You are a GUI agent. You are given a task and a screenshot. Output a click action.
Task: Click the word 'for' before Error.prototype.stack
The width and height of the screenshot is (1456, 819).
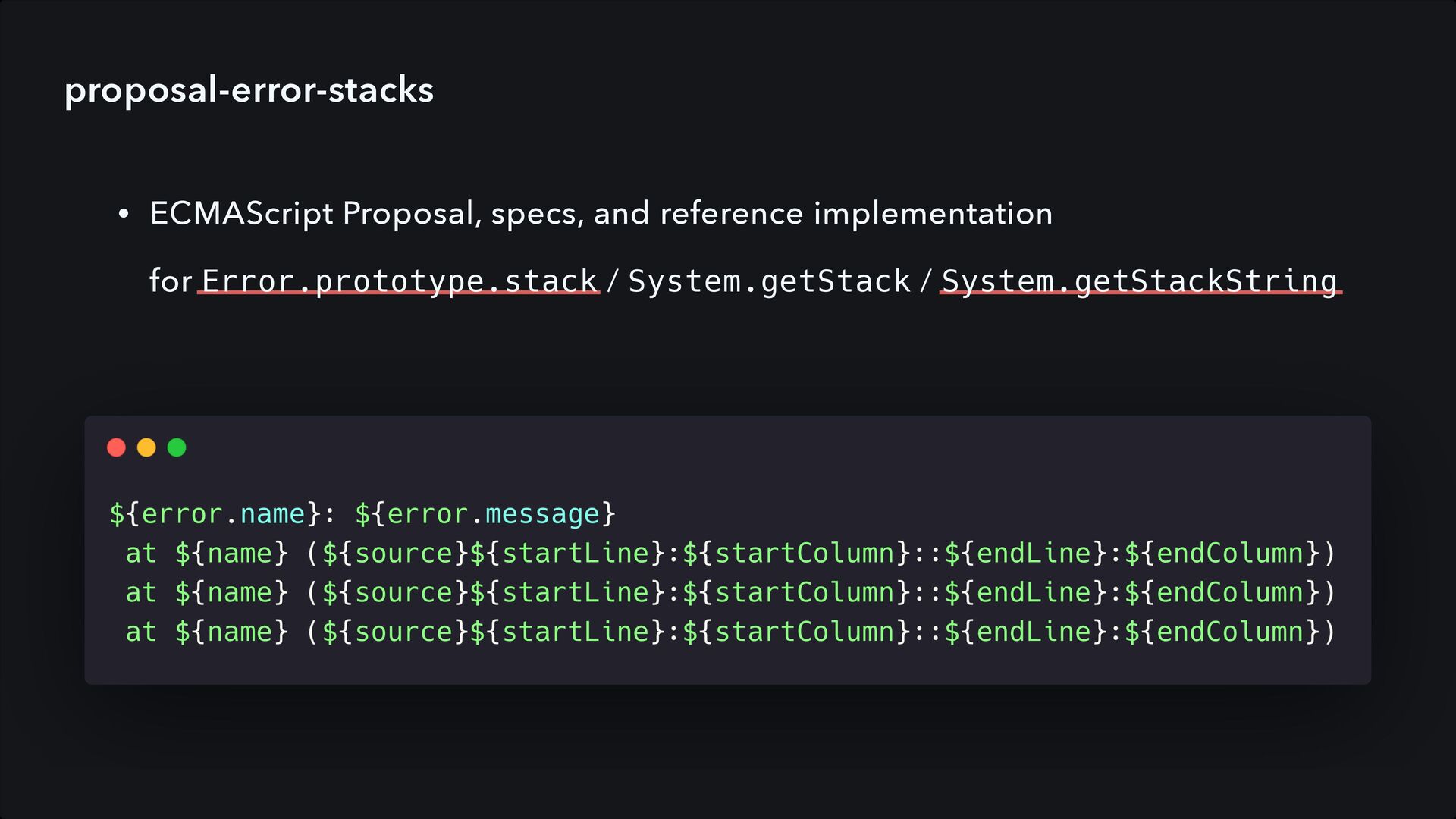click(170, 281)
